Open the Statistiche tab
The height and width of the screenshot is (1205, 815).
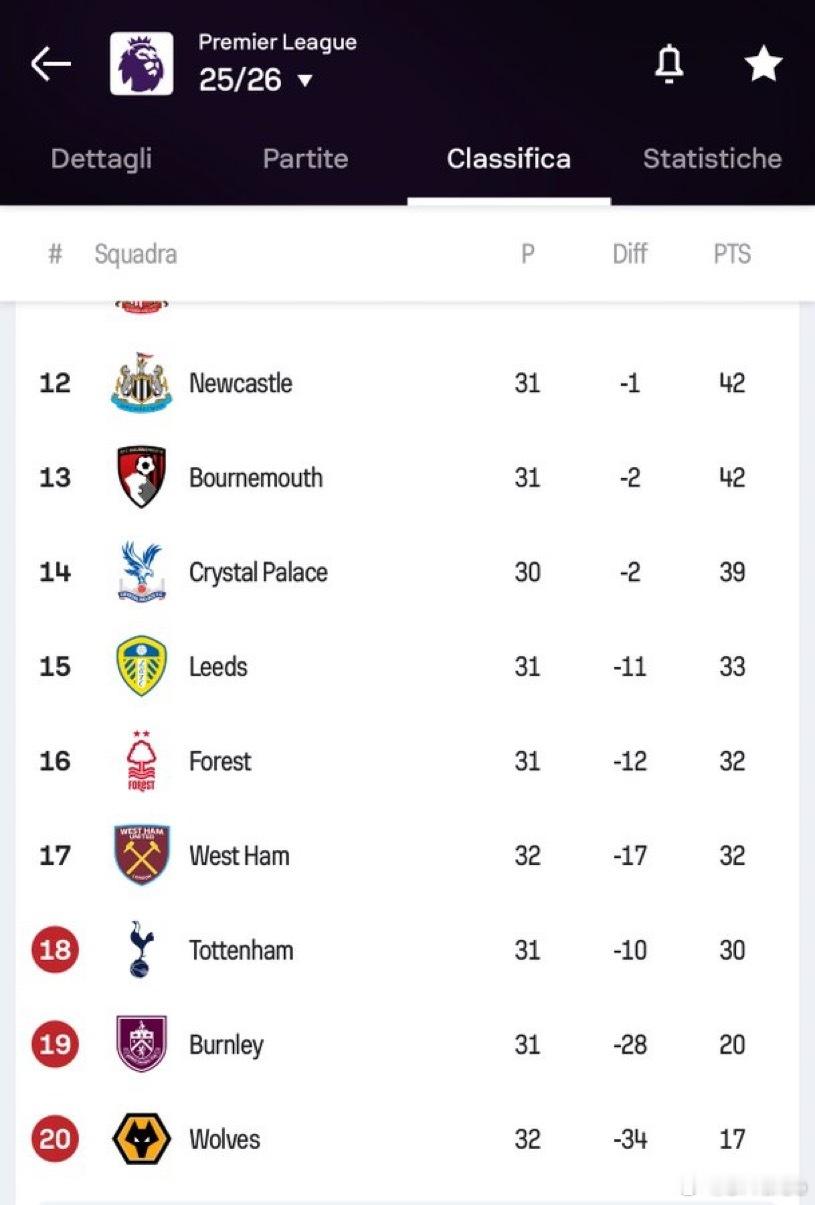point(712,158)
